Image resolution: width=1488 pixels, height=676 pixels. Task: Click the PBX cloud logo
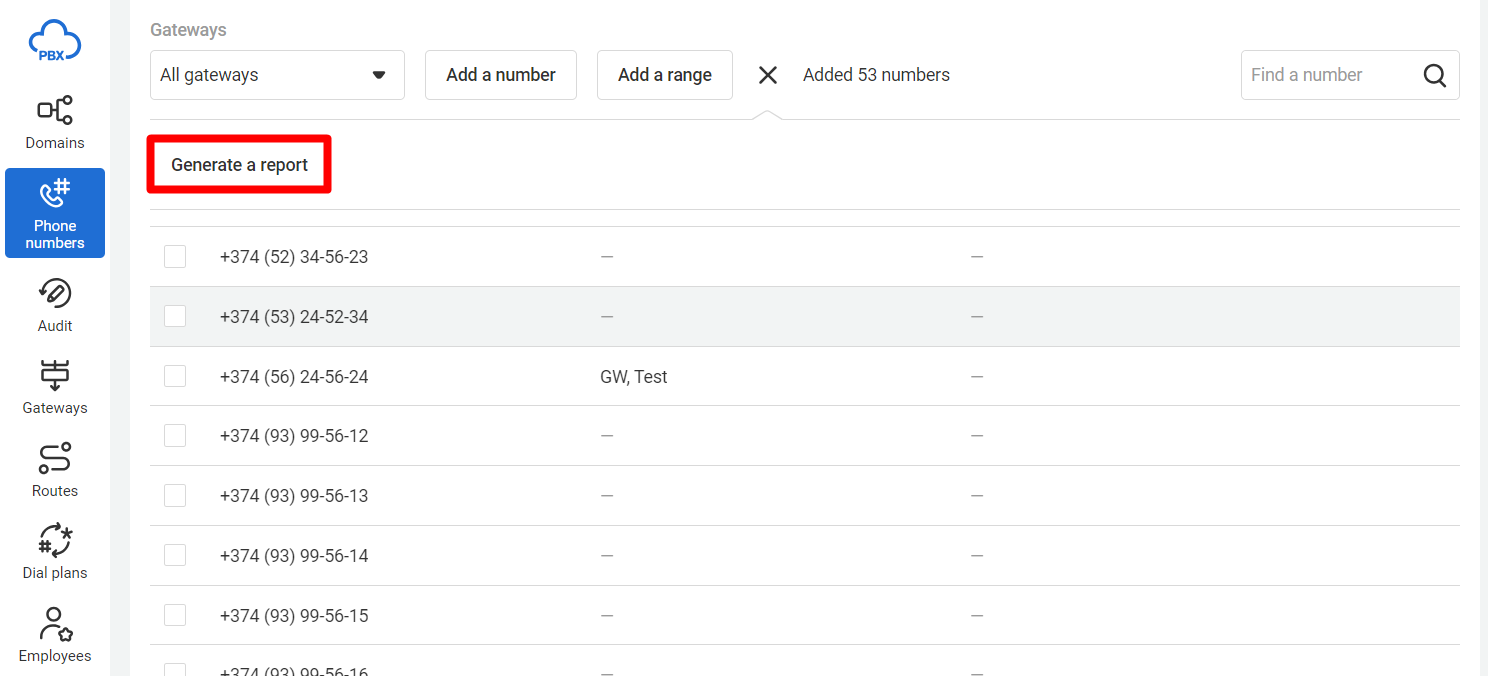[x=55, y=41]
